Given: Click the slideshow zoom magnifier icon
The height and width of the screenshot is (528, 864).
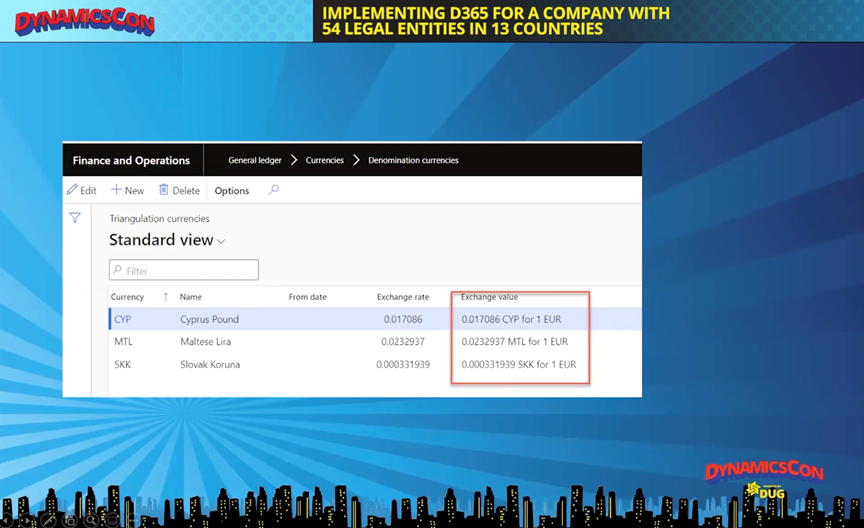Looking at the screenshot, I should coord(91,520).
